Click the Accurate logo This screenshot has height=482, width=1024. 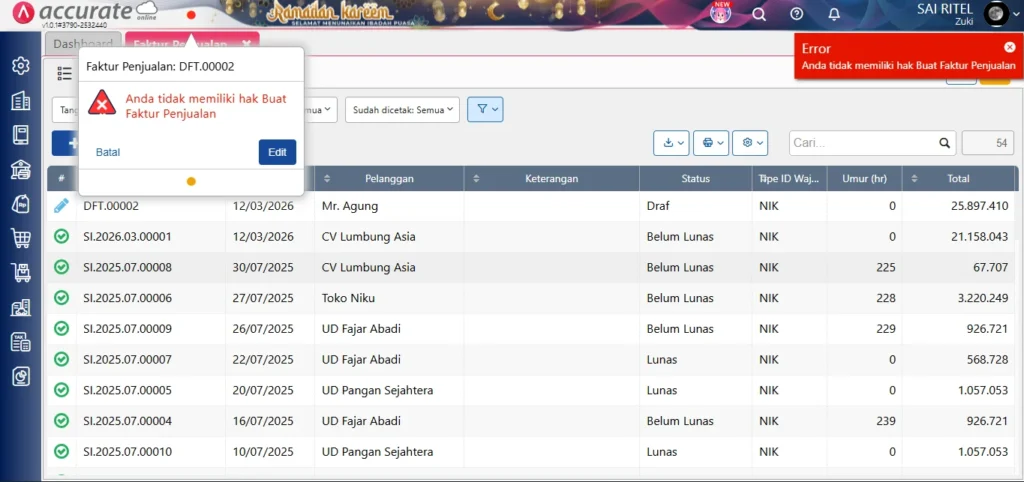tap(85, 12)
